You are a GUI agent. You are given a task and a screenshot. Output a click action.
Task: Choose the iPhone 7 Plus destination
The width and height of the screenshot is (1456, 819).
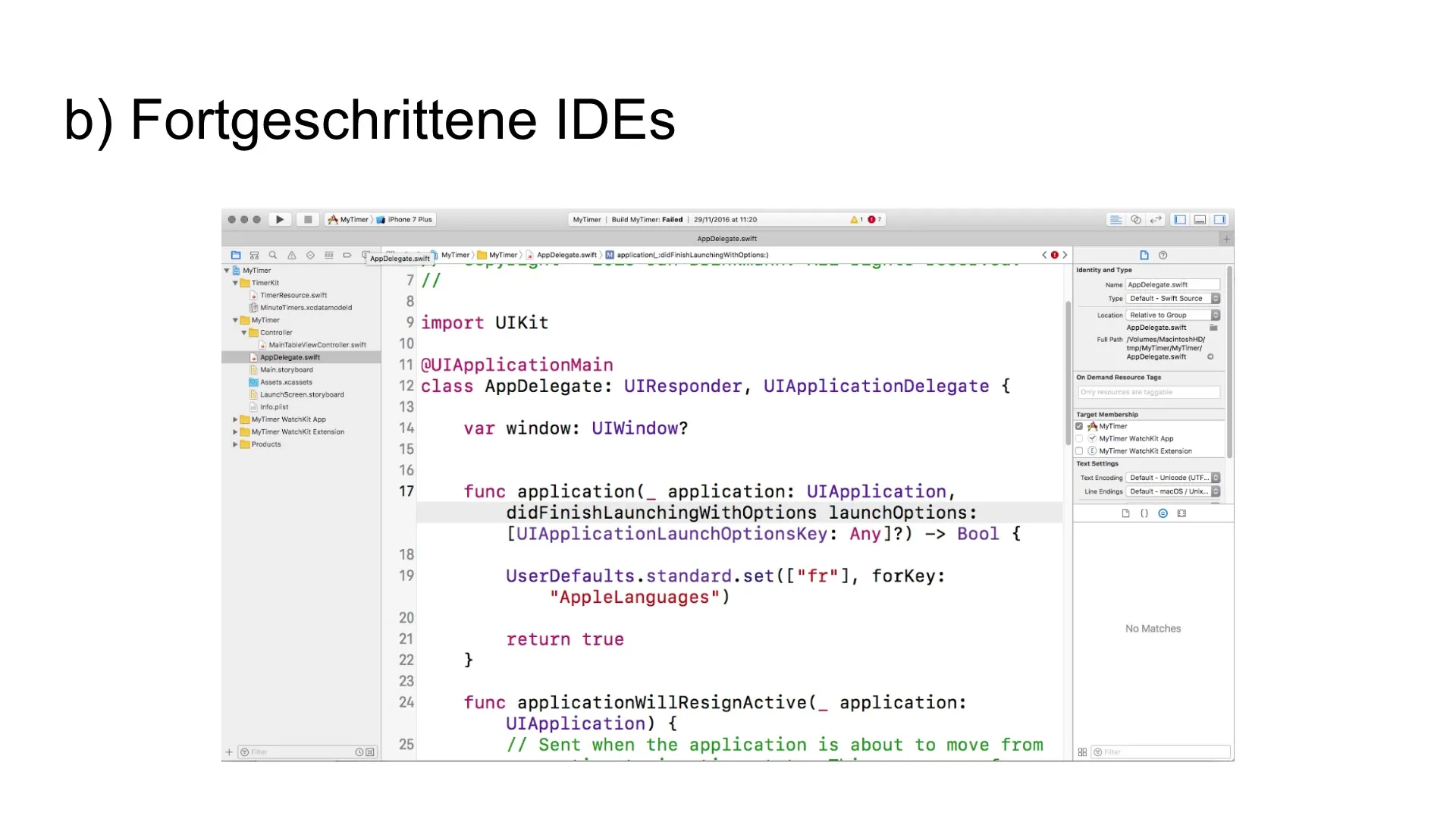pos(404,219)
